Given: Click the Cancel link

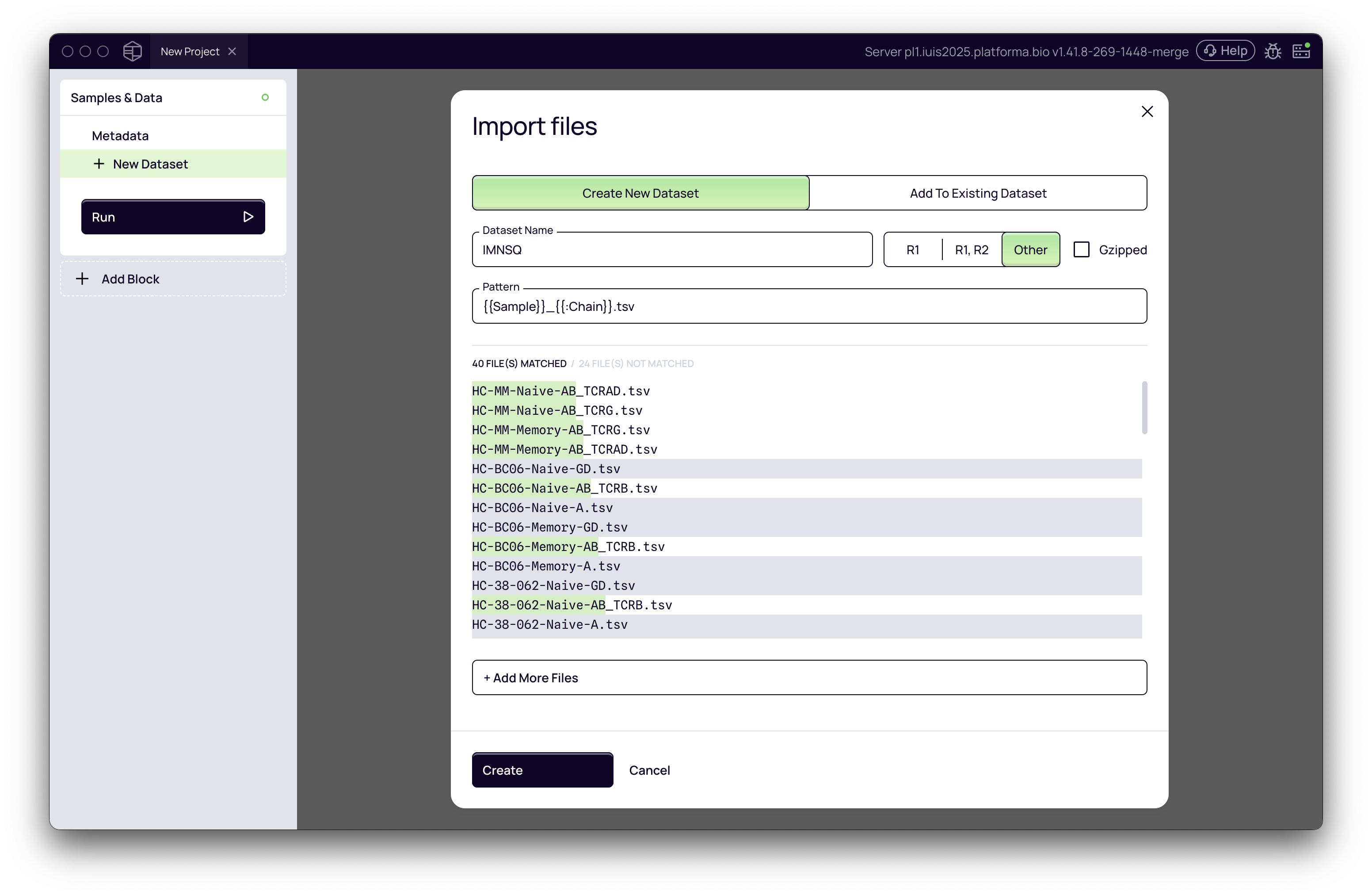Looking at the screenshot, I should point(649,770).
